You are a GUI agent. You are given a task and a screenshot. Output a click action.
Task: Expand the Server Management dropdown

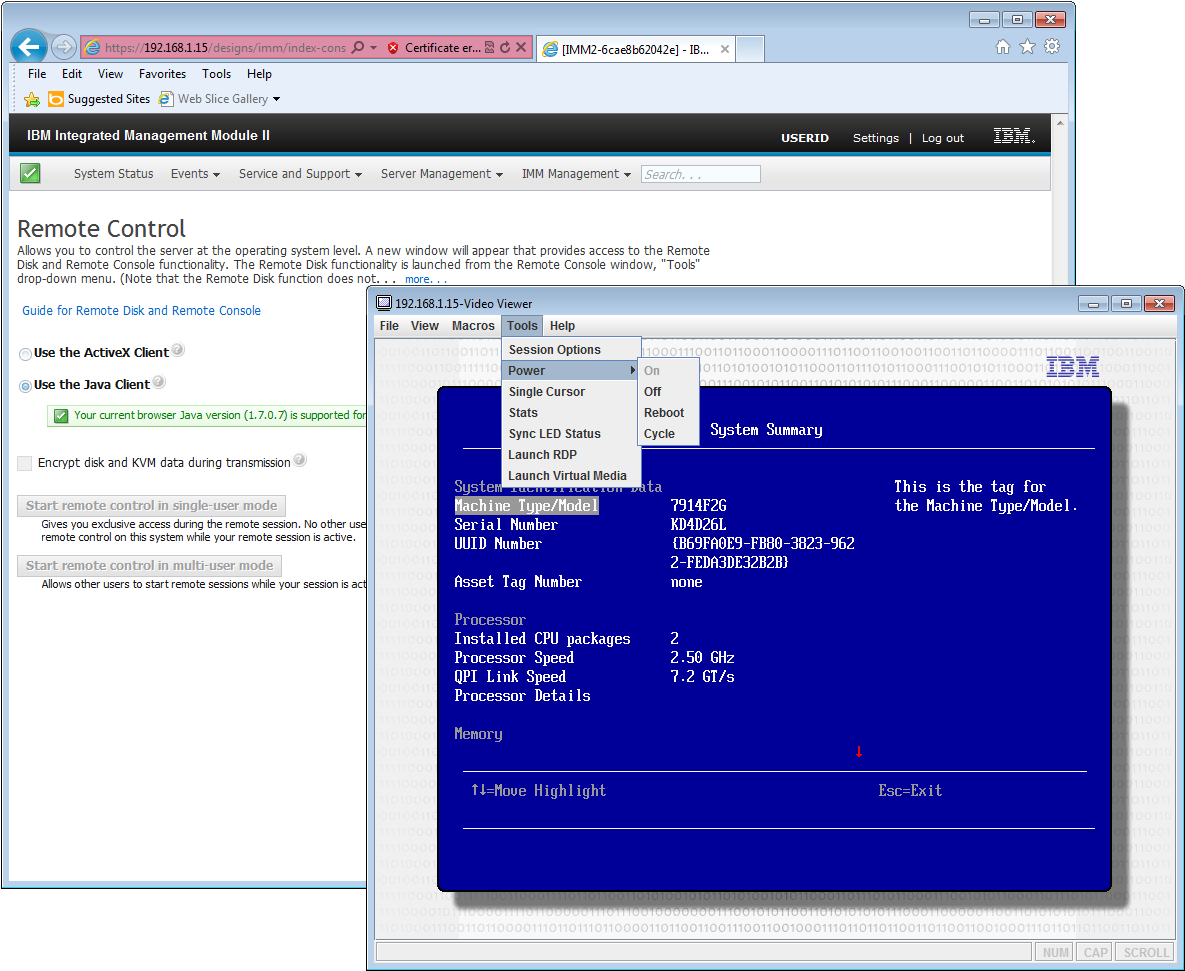pyautogui.click(x=441, y=174)
